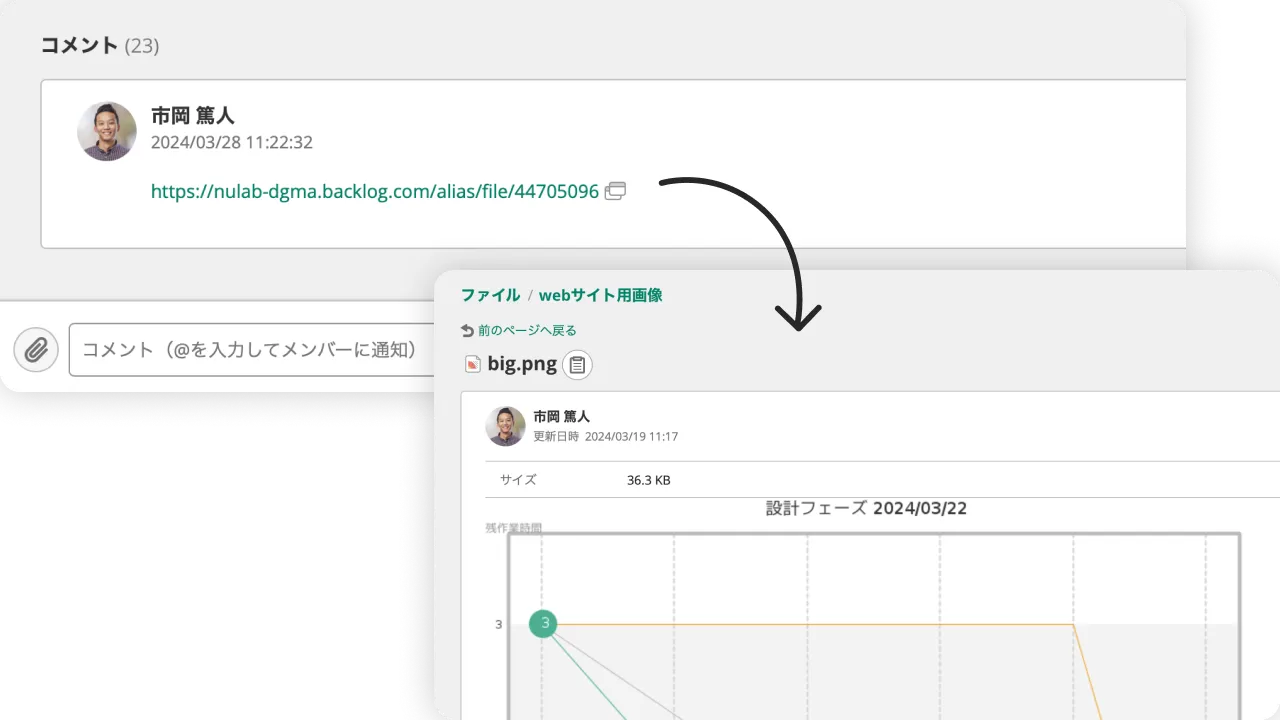The width and height of the screenshot is (1280, 720).
Task: Focus the コメント input field
Action: (x=252, y=350)
